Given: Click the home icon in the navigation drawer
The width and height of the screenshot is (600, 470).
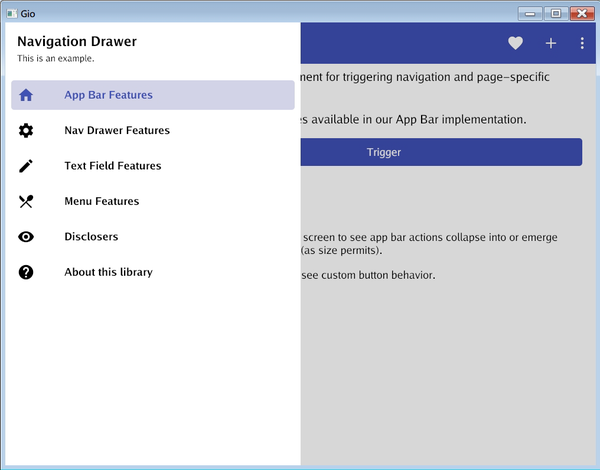Looking at the screenshot, I should coord(26,95).
